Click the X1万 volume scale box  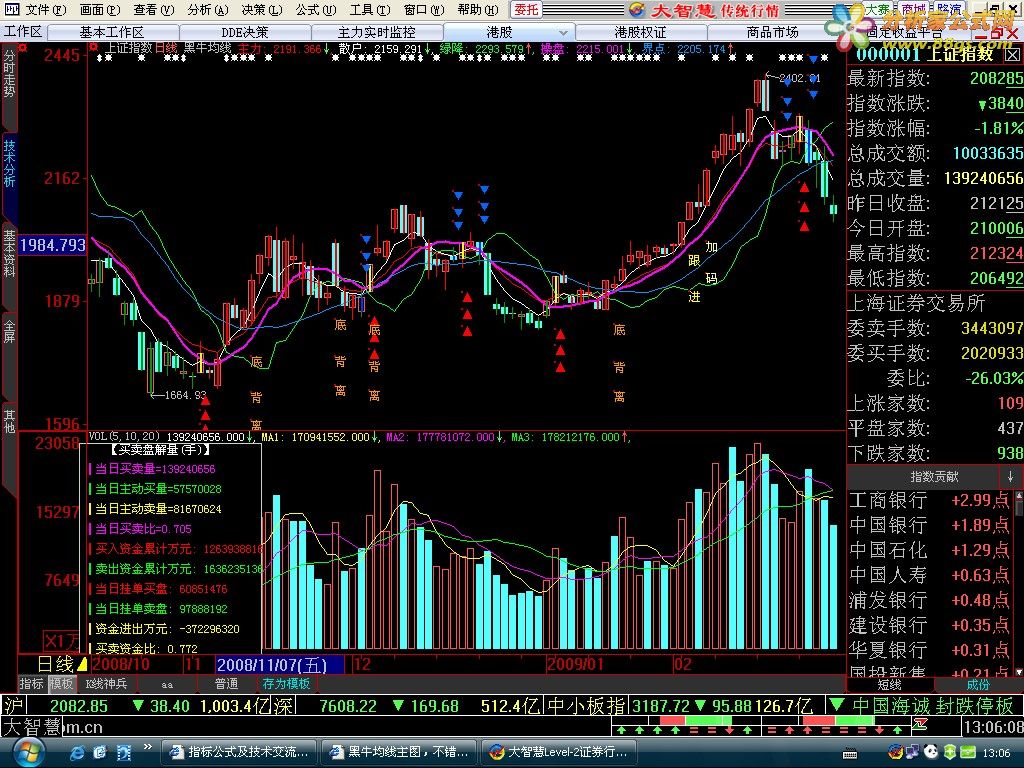pos(61,640)
